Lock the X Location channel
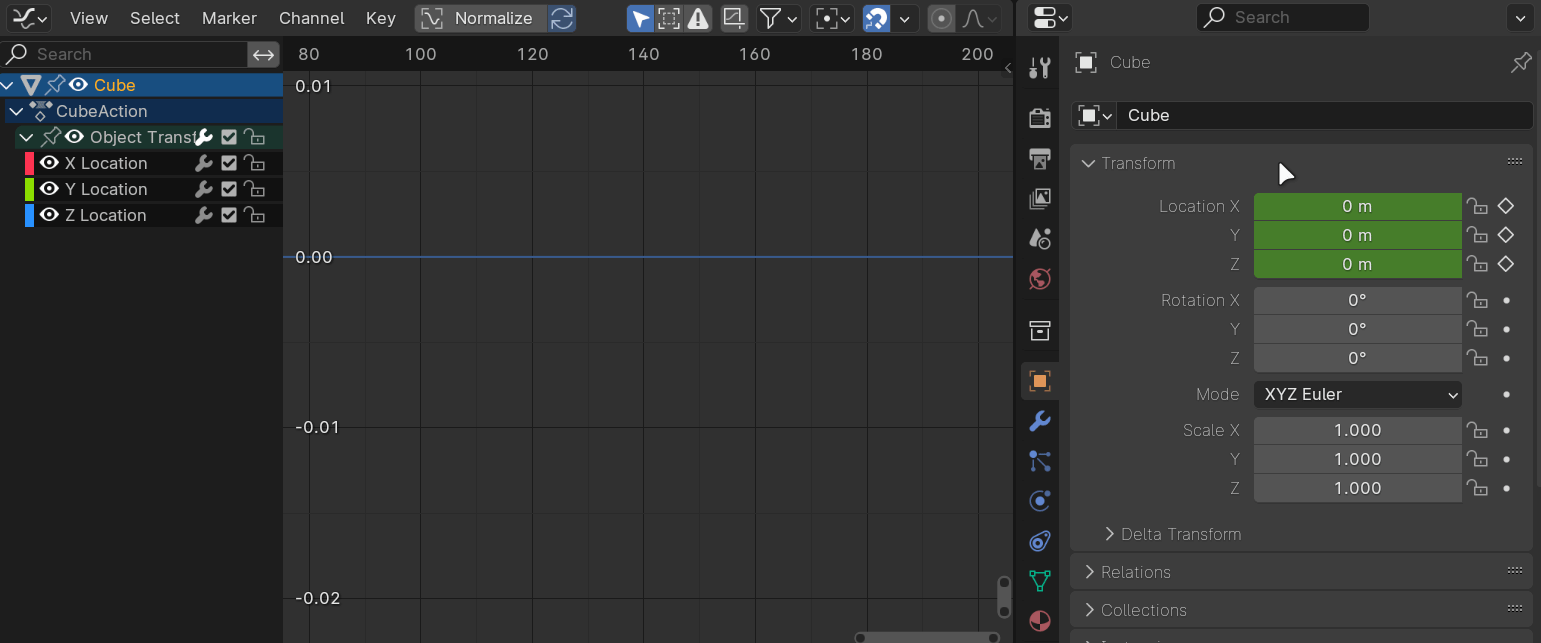The image size is (1541, 643). (255, 163)
